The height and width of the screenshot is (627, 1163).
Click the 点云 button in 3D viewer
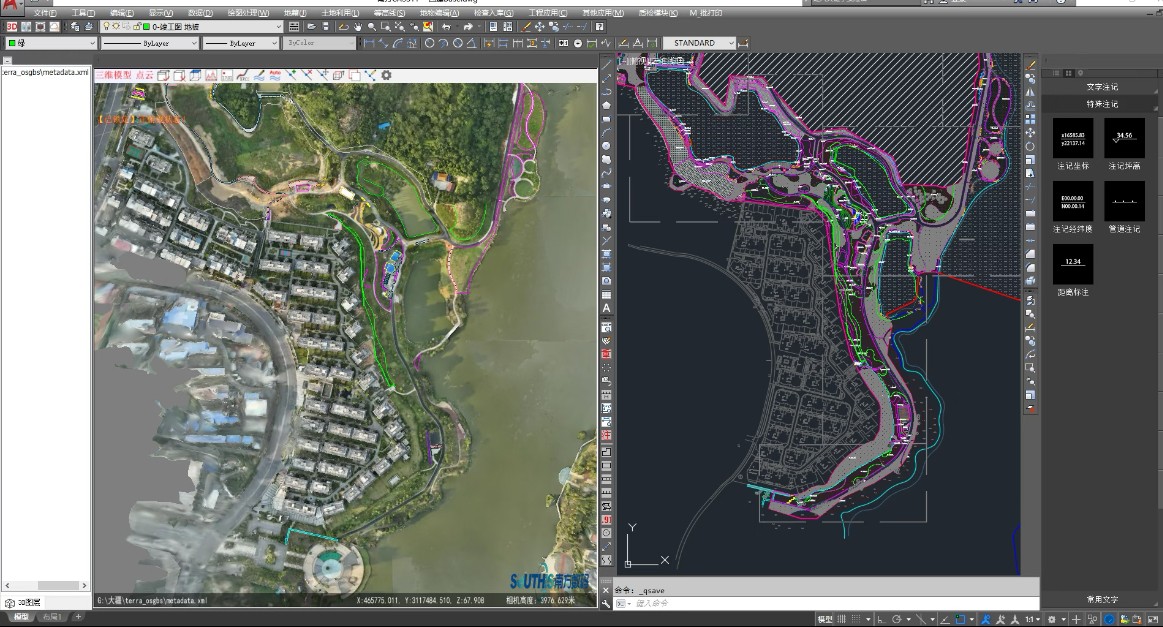click(144, 75)
